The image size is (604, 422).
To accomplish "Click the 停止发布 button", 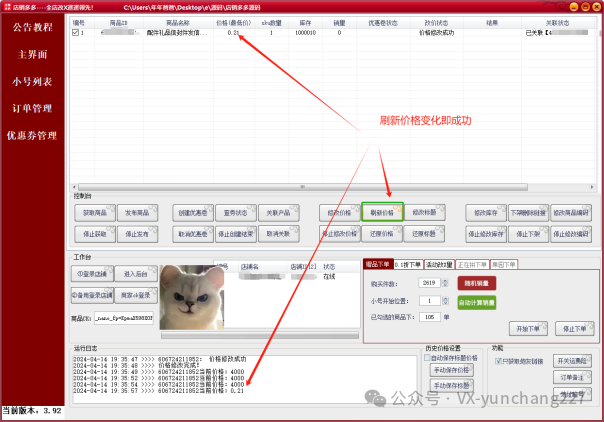I will [x=138, y=234].
